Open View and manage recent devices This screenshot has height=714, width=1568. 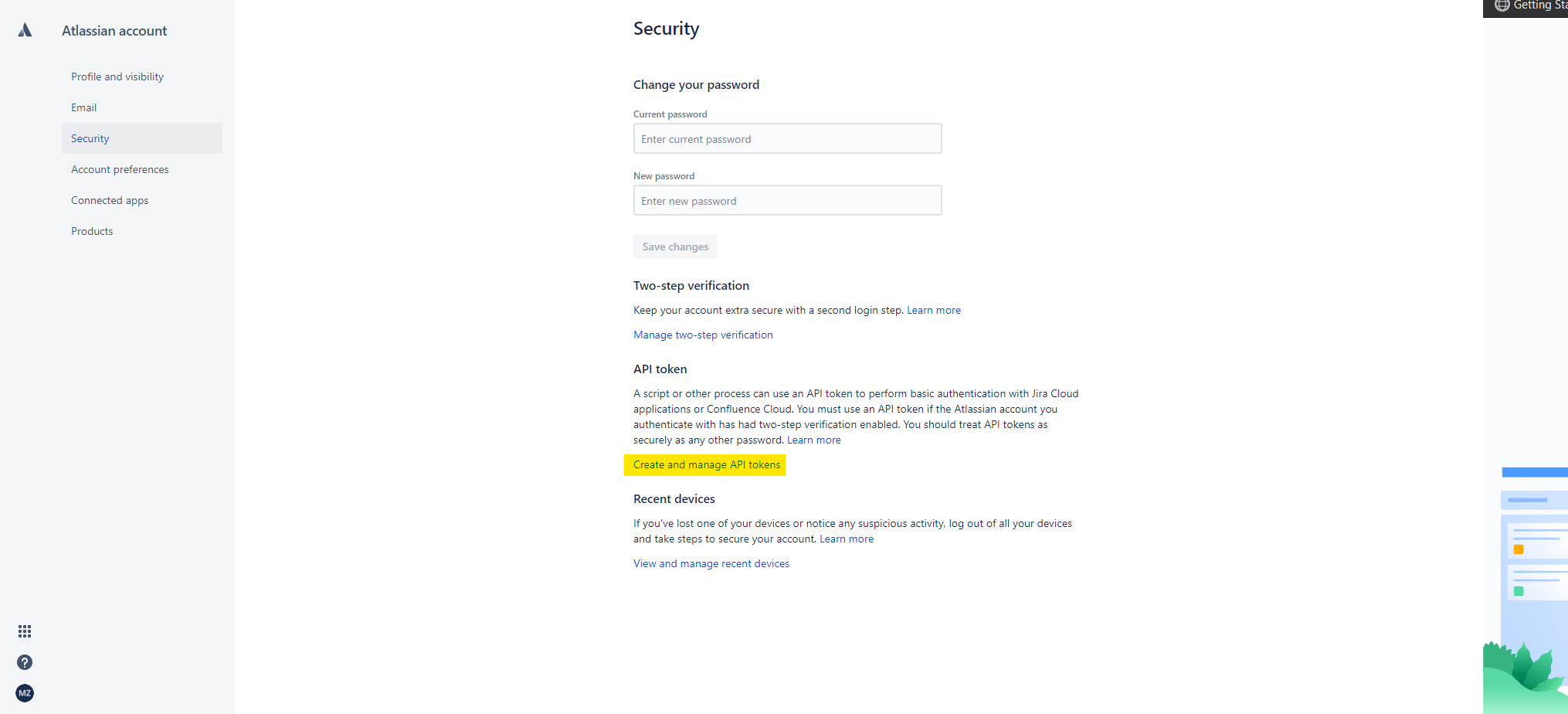pos(711,563)
